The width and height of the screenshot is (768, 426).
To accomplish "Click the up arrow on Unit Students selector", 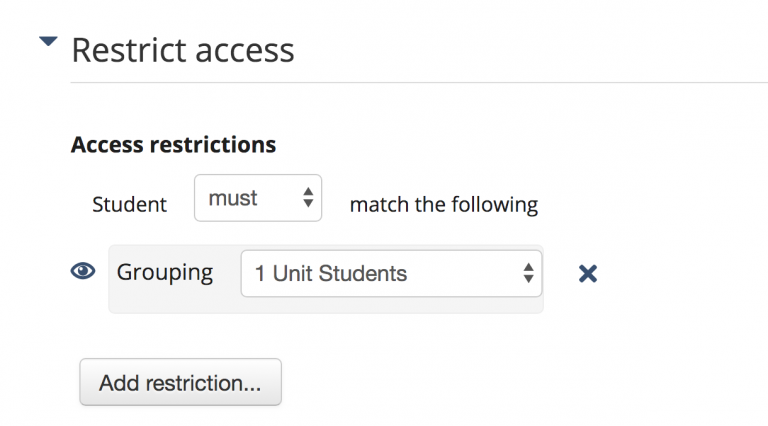I will pos(528,267).
